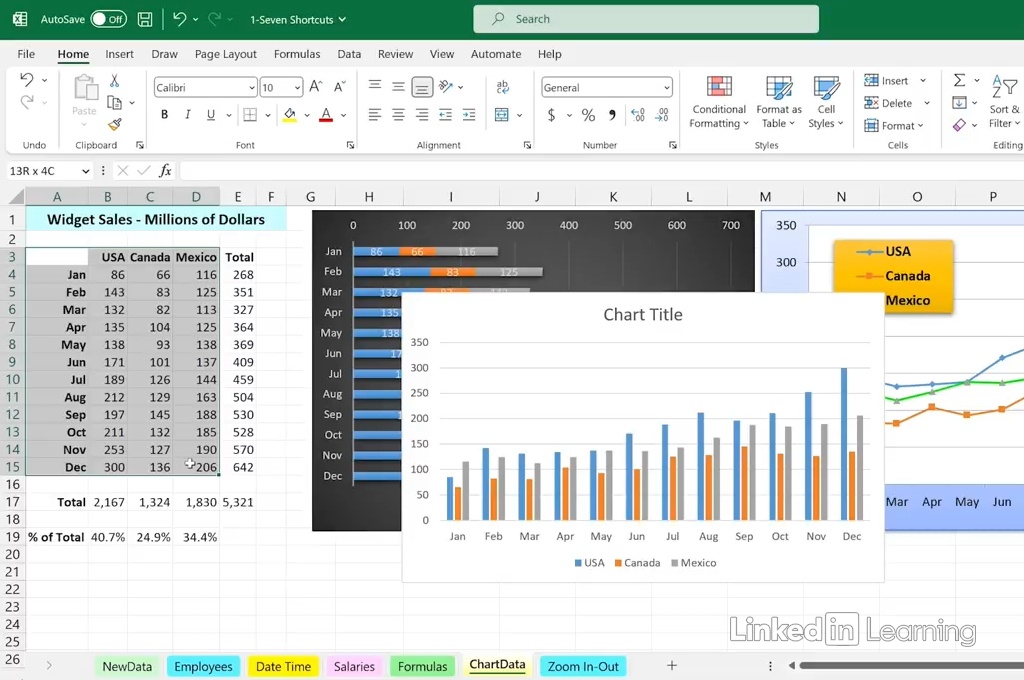The width and height of the screenshot is (1024, 680).
Task: Apply the yellow Fill Color swatch
Action: (290, 115)
